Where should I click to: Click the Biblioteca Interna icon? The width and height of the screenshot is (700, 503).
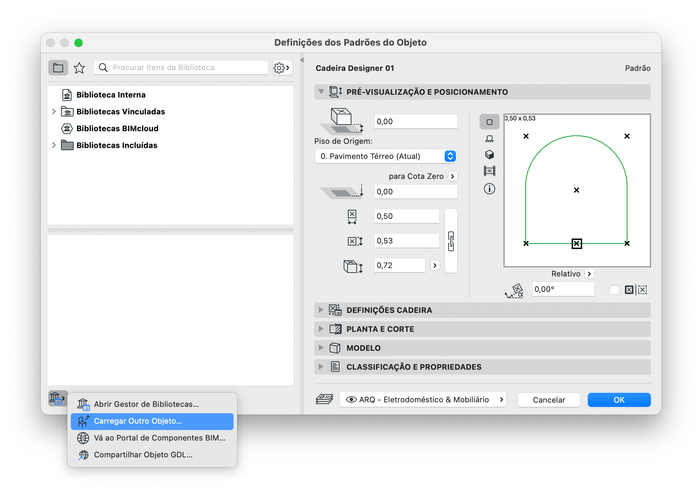tap(67, 95)
